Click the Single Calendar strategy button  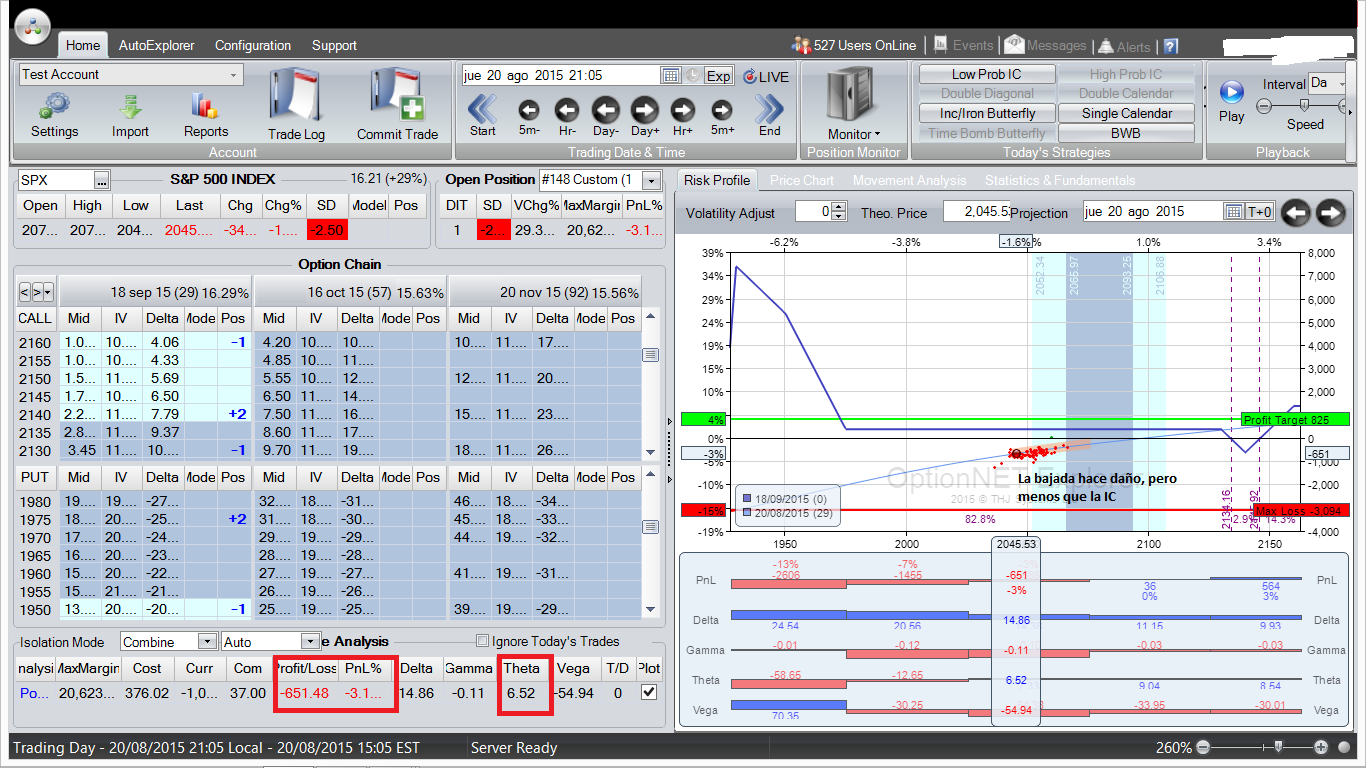(x=1125, y=114)
